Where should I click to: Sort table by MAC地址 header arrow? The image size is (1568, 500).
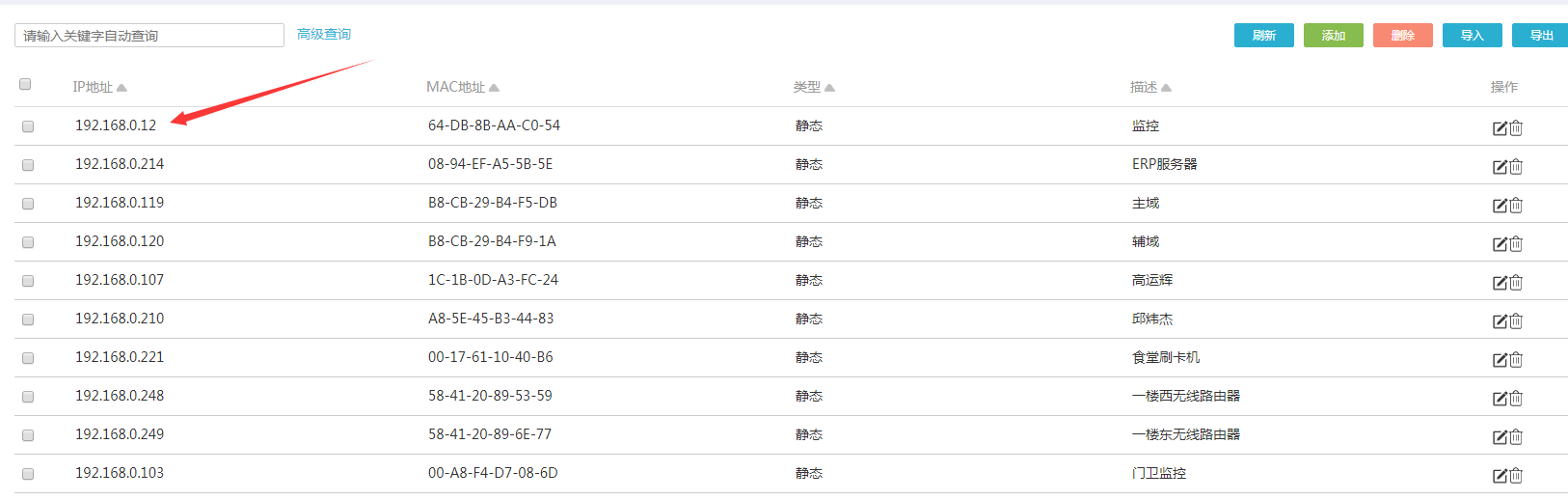494,88
